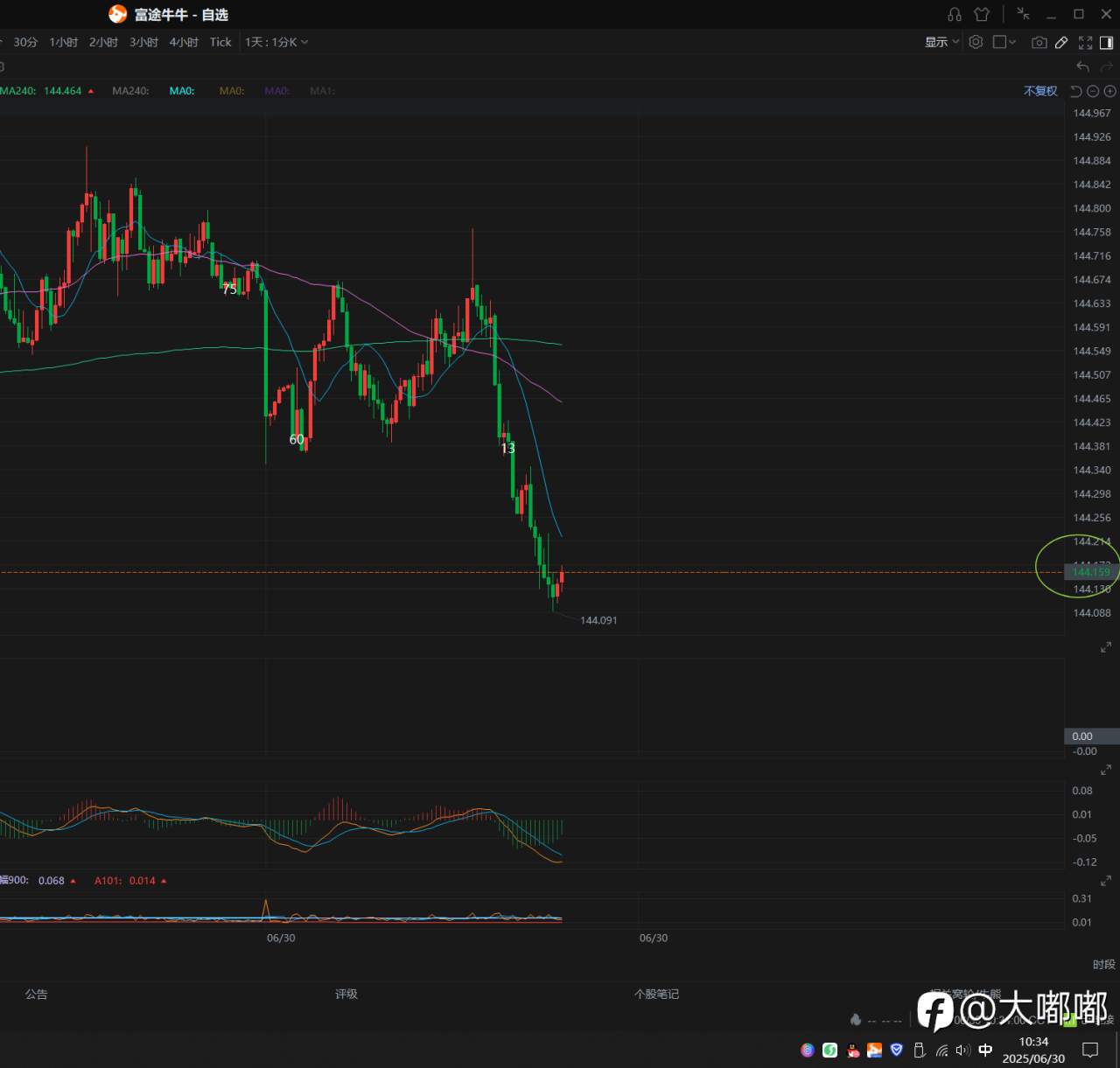Switch to the 2小时 timeframe
Screen dimensions: 1120x1068
click(103, 42)
